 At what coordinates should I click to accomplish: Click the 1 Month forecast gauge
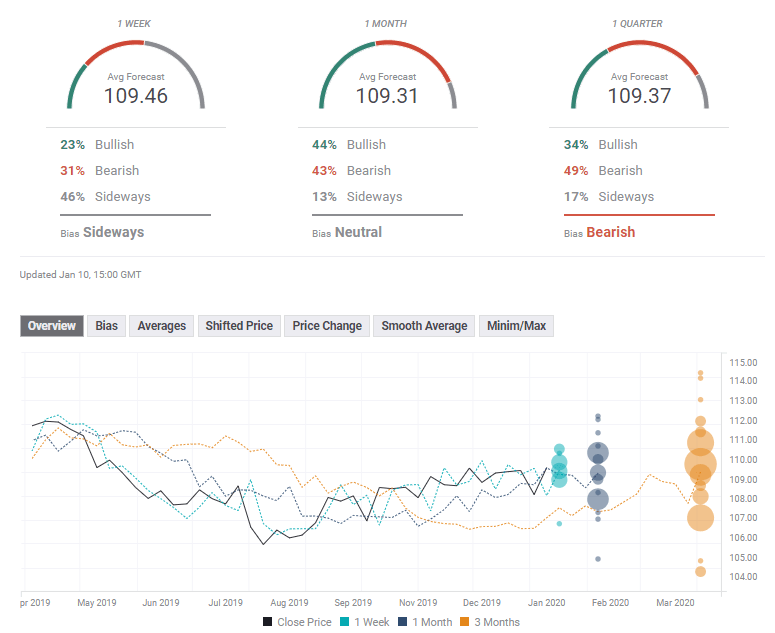pyautogui.click(x=388, y=78)
